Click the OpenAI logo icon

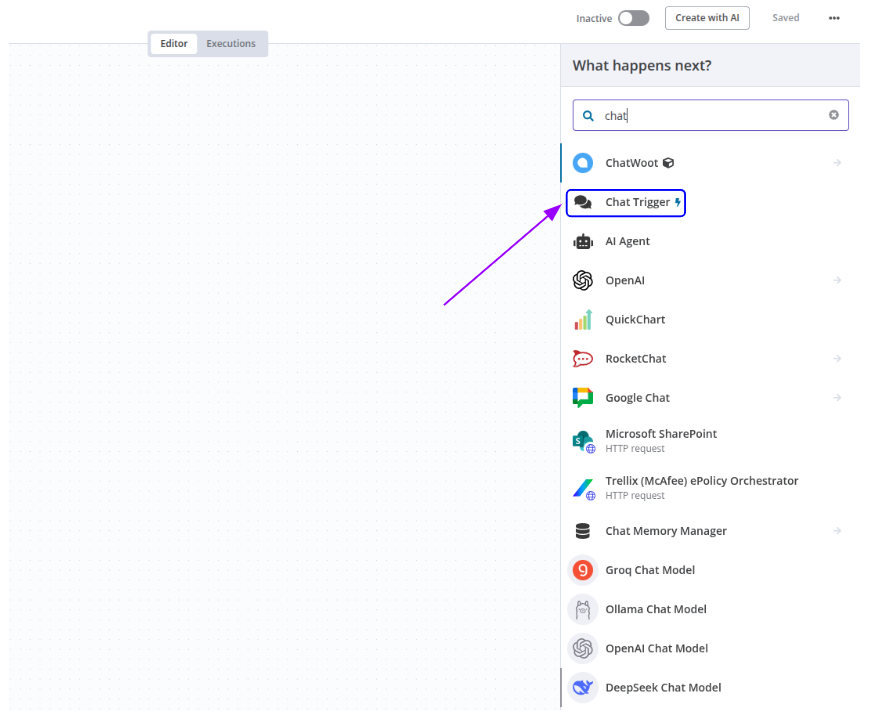[x=583, y=280]
